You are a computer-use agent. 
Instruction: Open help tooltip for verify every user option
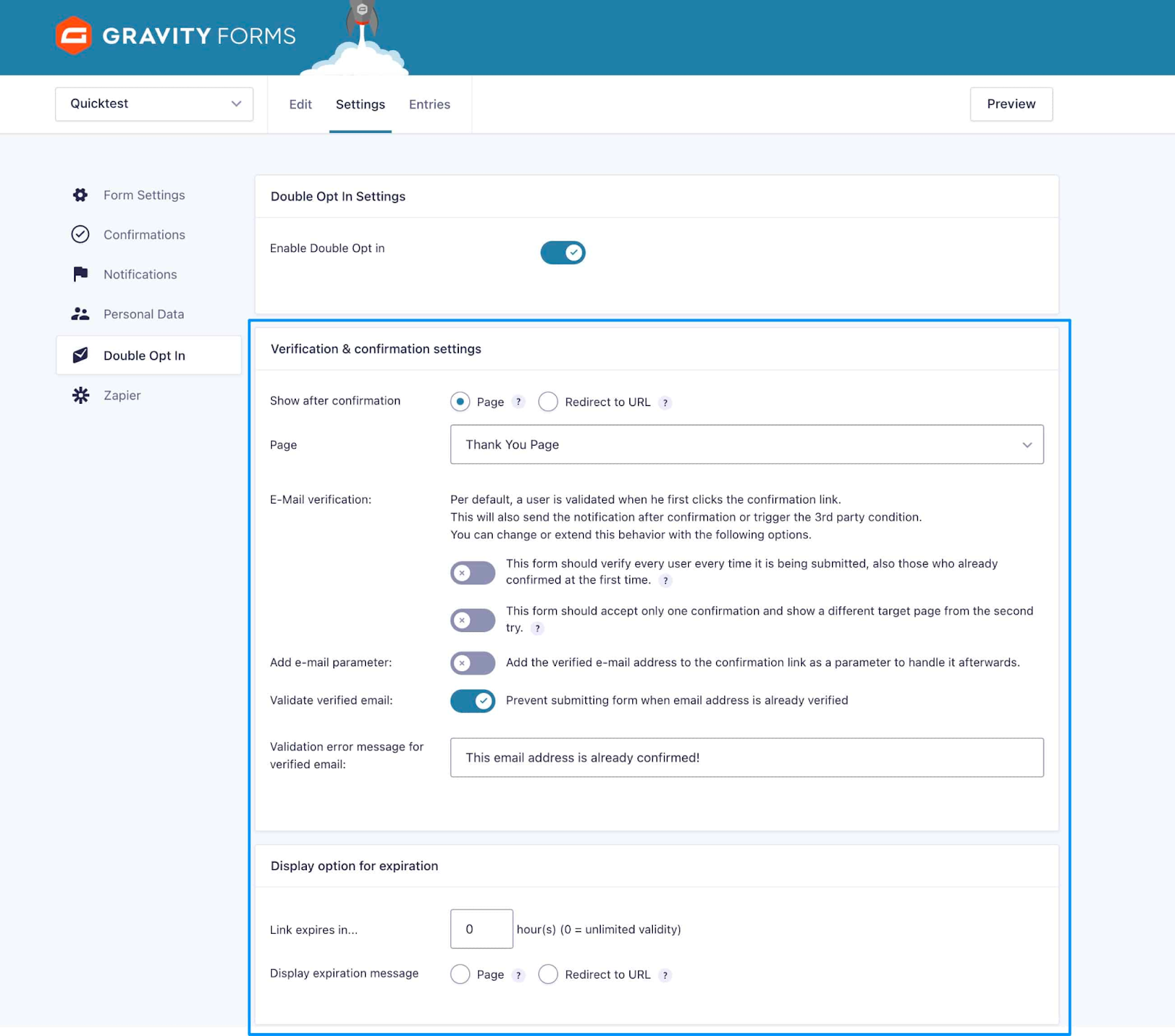665,581
